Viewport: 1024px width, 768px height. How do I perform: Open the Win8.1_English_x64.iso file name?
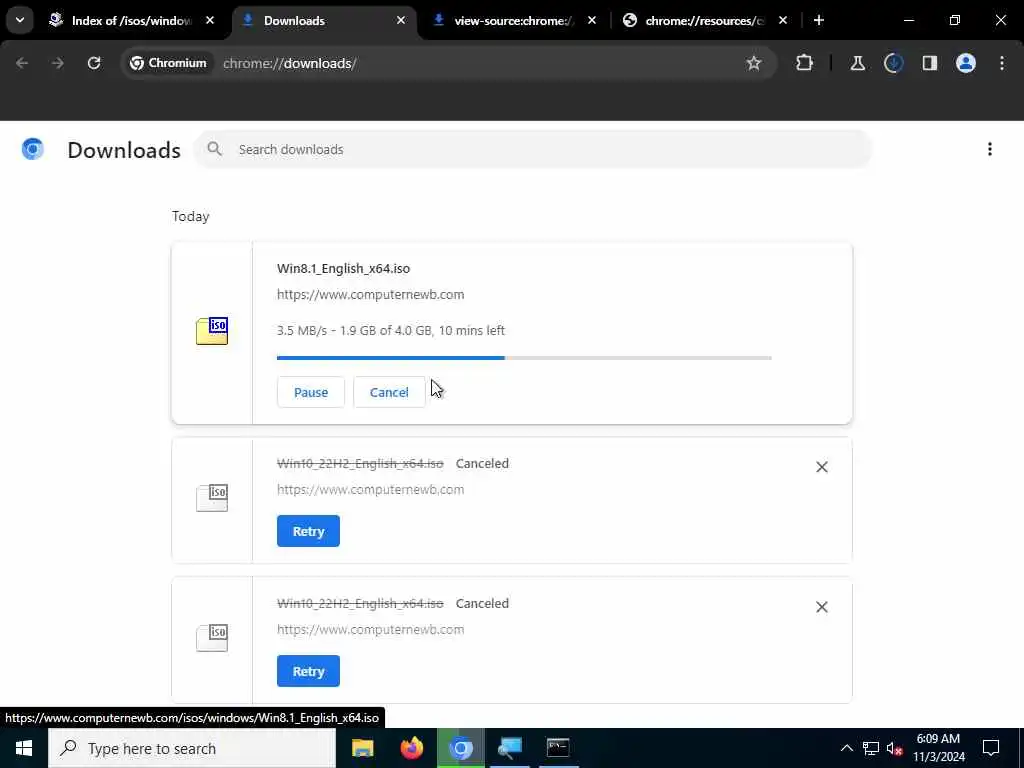tap(344, 268)
